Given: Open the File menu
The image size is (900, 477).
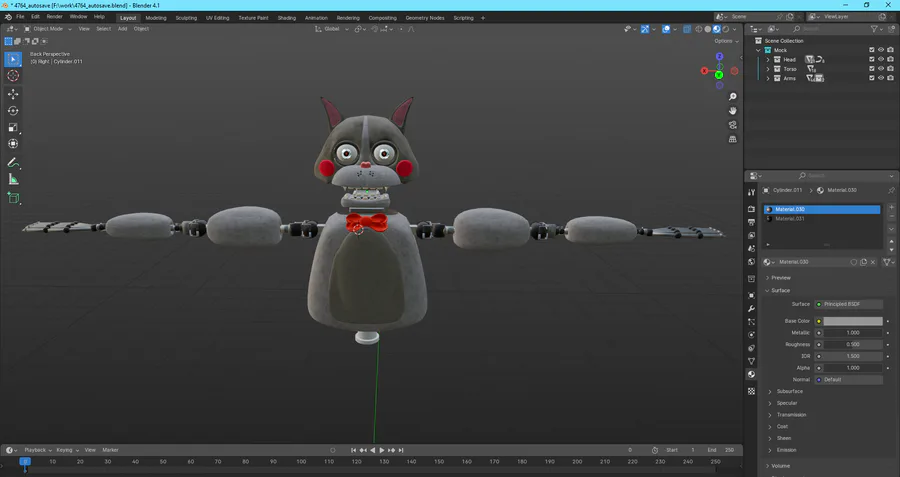Looking at the screenshot, I should coord(20,17).
